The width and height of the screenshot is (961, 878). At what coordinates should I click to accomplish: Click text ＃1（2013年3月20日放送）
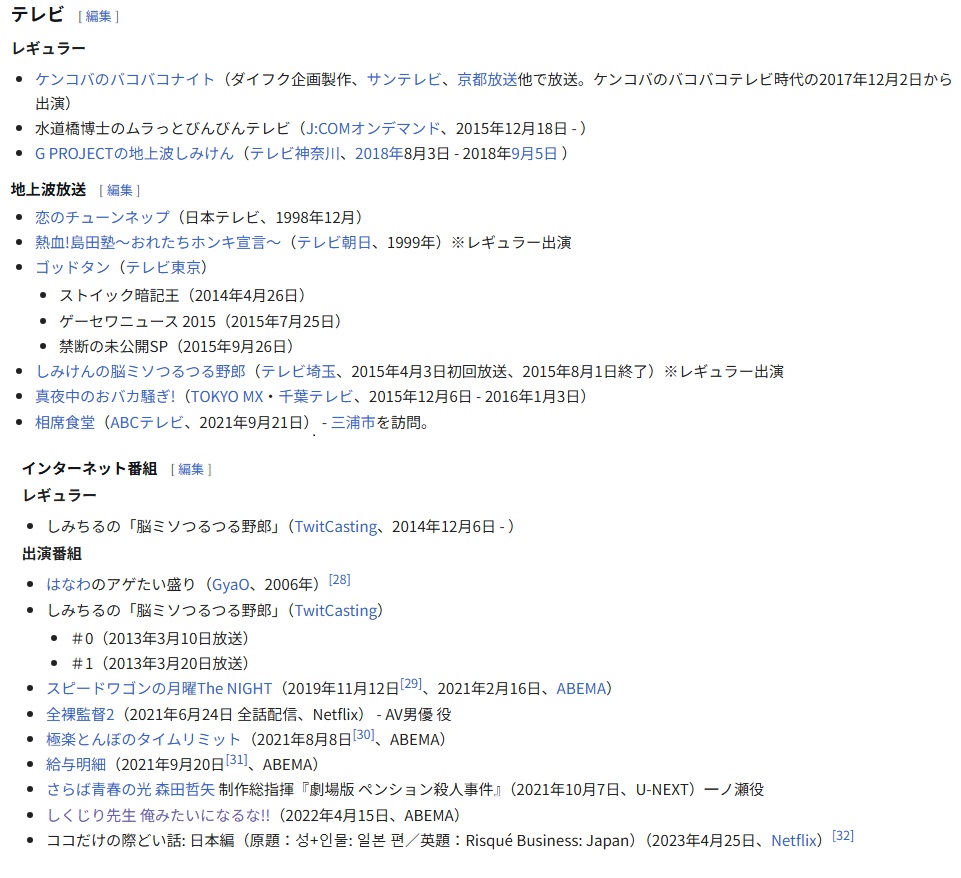(160, 664)
